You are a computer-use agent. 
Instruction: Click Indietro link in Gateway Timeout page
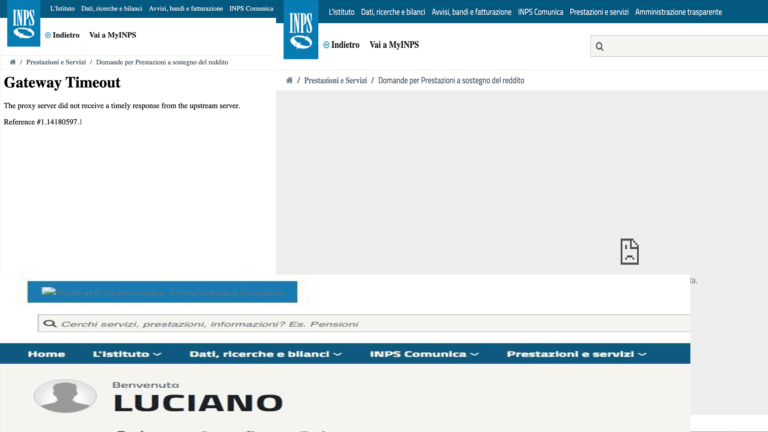coord(66,35)
